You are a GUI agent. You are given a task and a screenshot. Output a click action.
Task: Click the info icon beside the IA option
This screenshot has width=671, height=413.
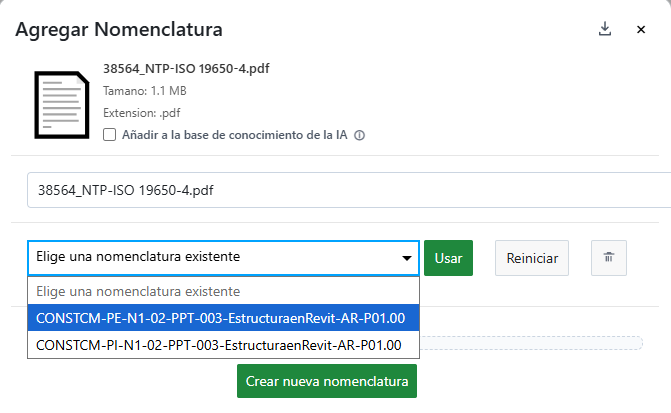click(359, 135)
